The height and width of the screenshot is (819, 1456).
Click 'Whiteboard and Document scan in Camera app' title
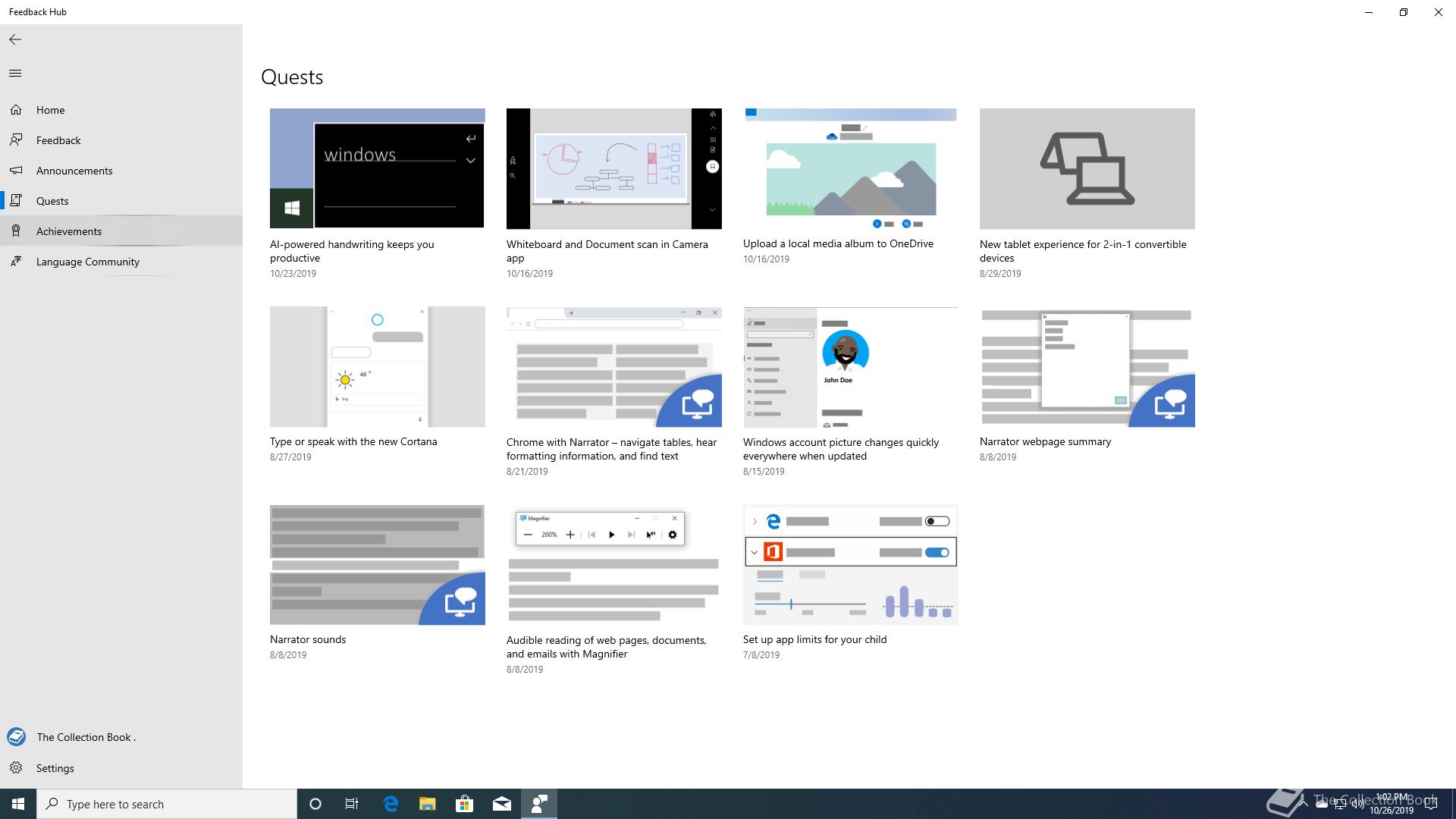click(x=607, y=251)
